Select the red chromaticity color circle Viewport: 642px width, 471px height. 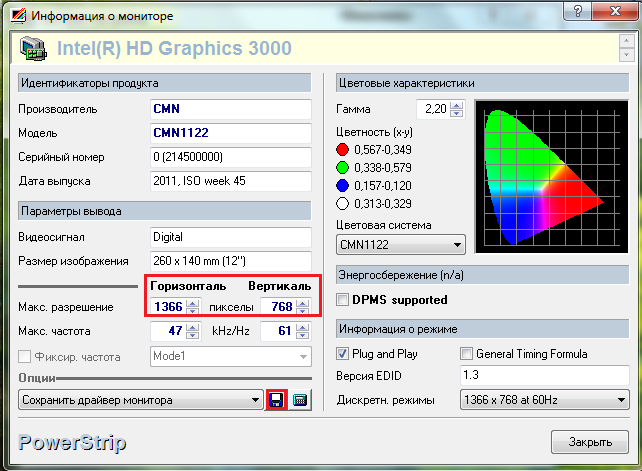(342, 150)
